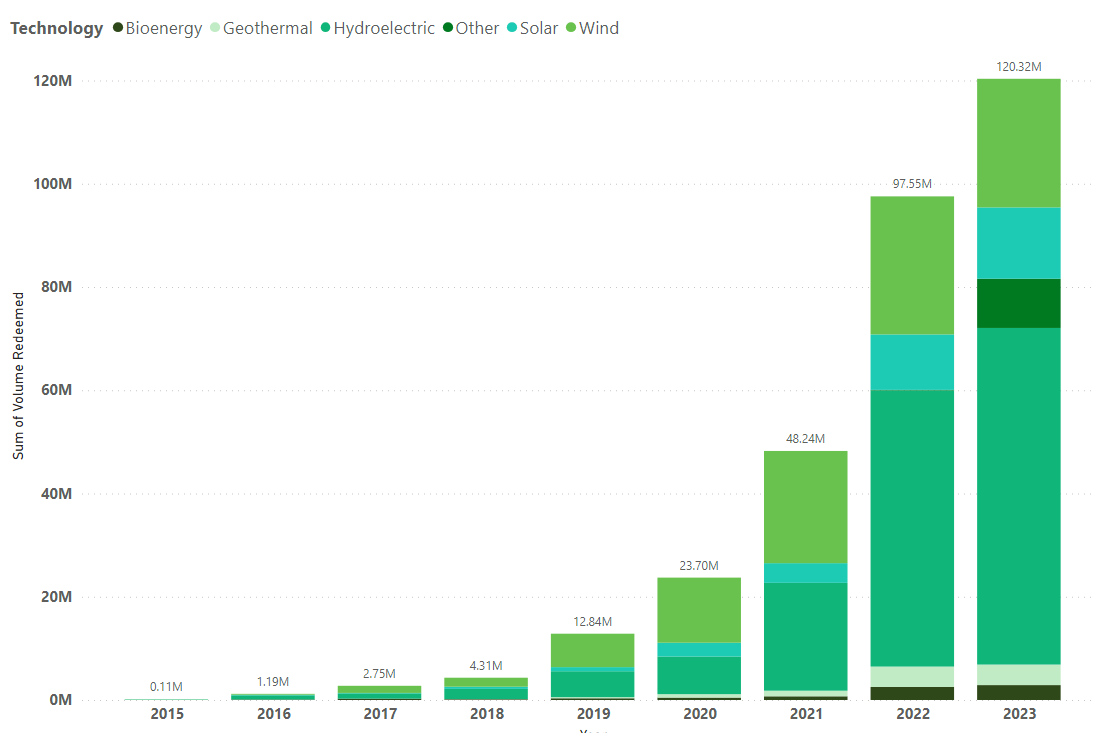This screenshot has width=1095, height=733.
Task: Click the 2.75M total label
Action: [379, 674]
